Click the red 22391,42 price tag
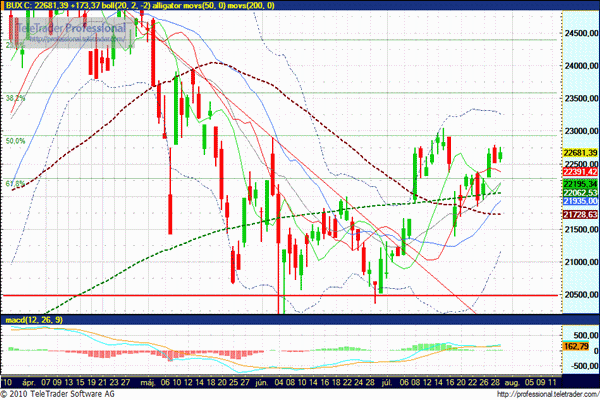Viewport: 600px width, 400px height. (578, 170)
